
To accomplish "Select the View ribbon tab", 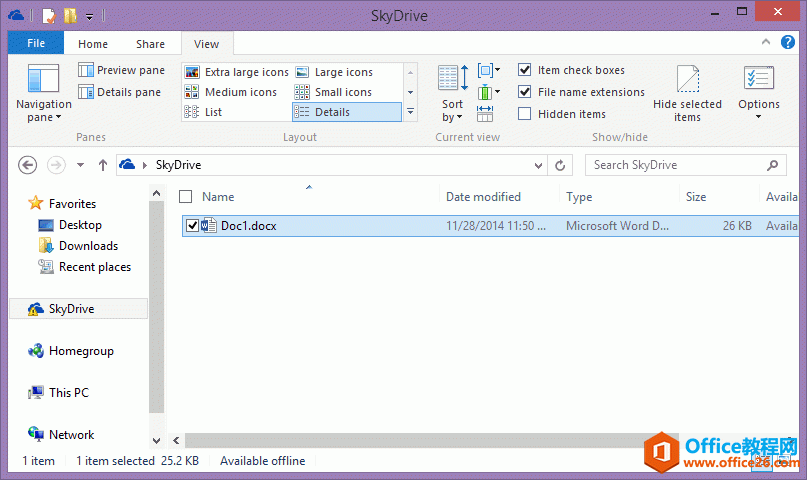I will (206, 44).
